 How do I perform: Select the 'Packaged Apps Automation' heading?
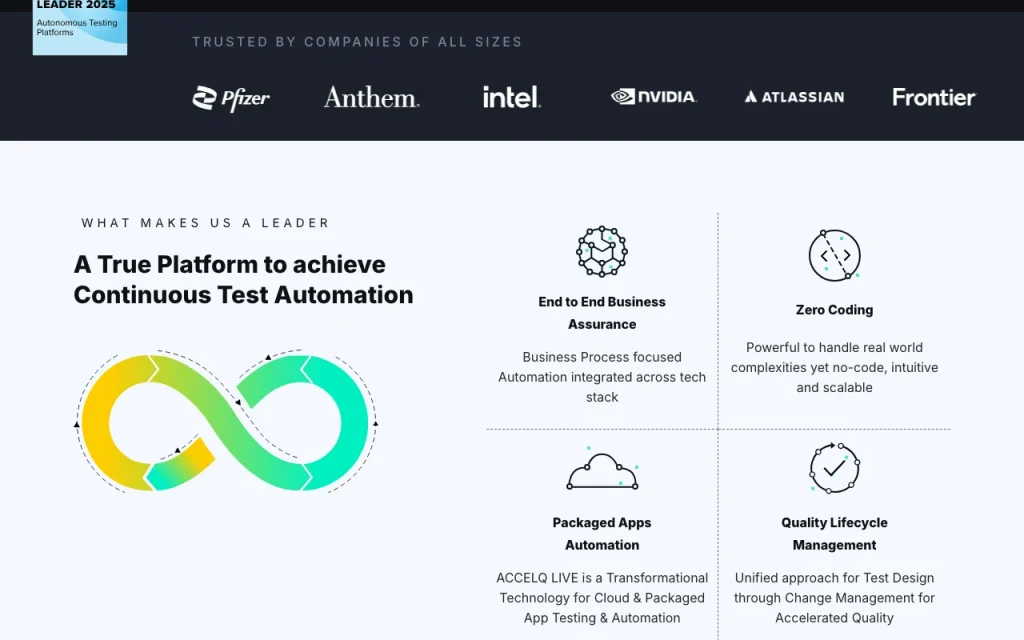pos(602,534)
